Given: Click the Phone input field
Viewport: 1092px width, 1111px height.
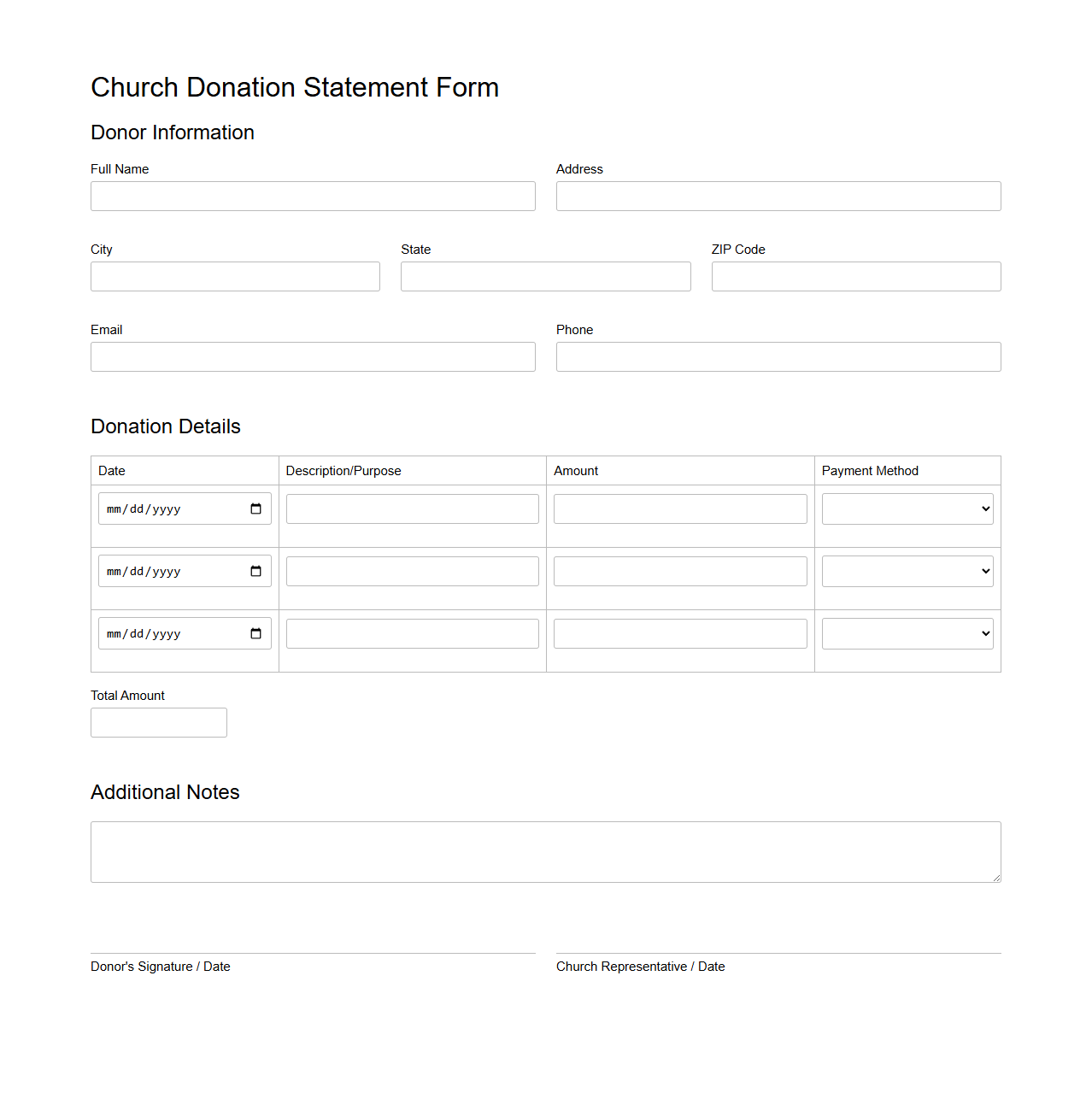Looking at the screenshot, I should [778, 356].
